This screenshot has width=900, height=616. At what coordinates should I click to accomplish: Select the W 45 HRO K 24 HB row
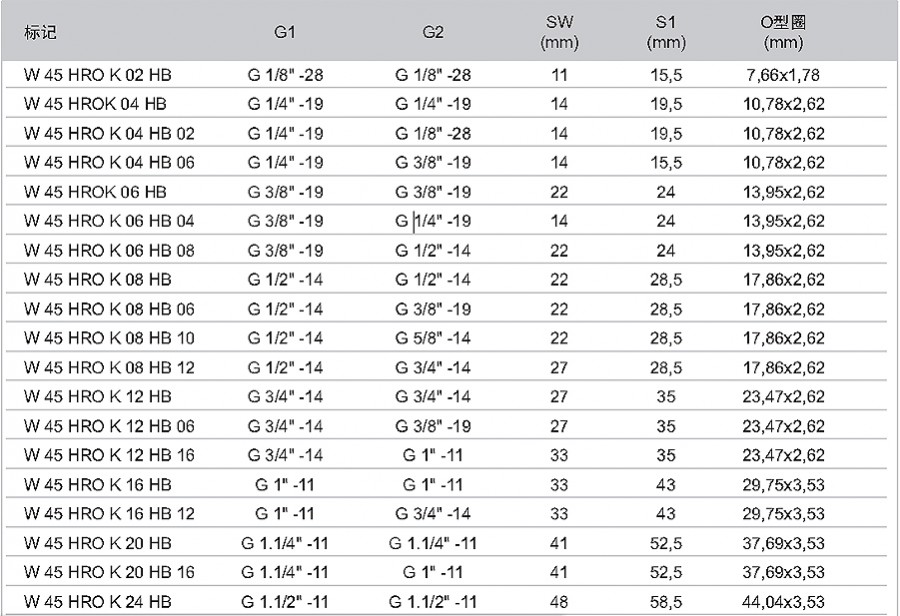(447, 601)
